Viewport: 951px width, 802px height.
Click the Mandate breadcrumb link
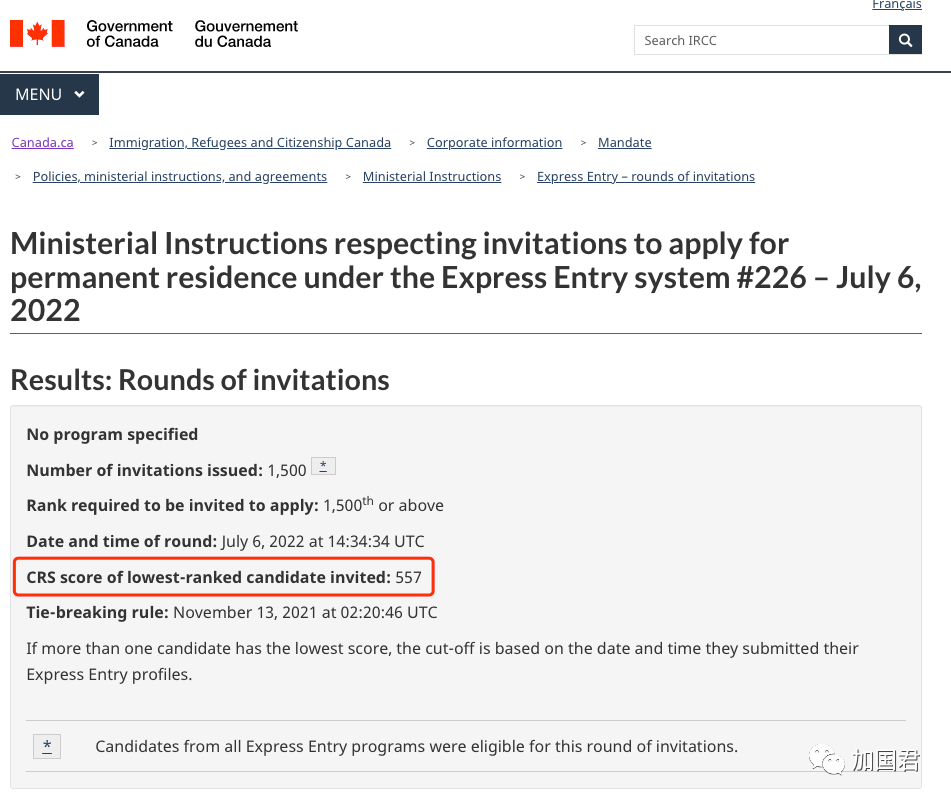(624, 142)
